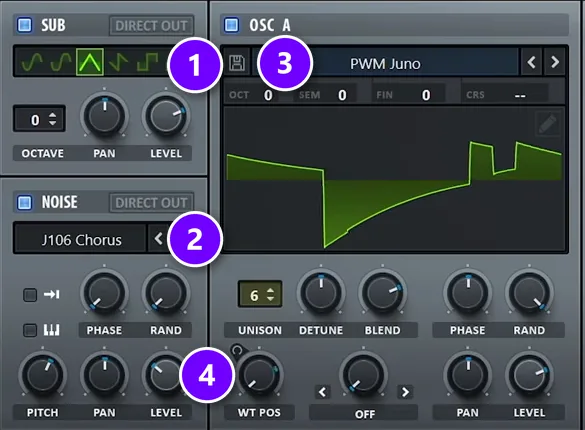Click the NOISE PAN knob
This screenshot has width=585, height=430.
104,375
